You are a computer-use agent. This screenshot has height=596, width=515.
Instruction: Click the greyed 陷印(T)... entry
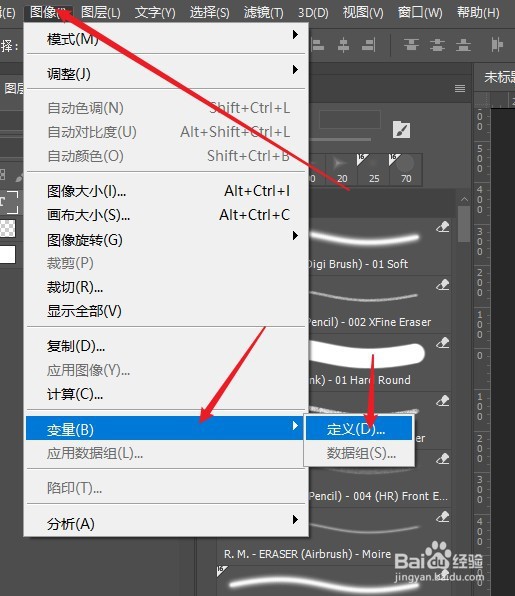[x=167, y=488]
